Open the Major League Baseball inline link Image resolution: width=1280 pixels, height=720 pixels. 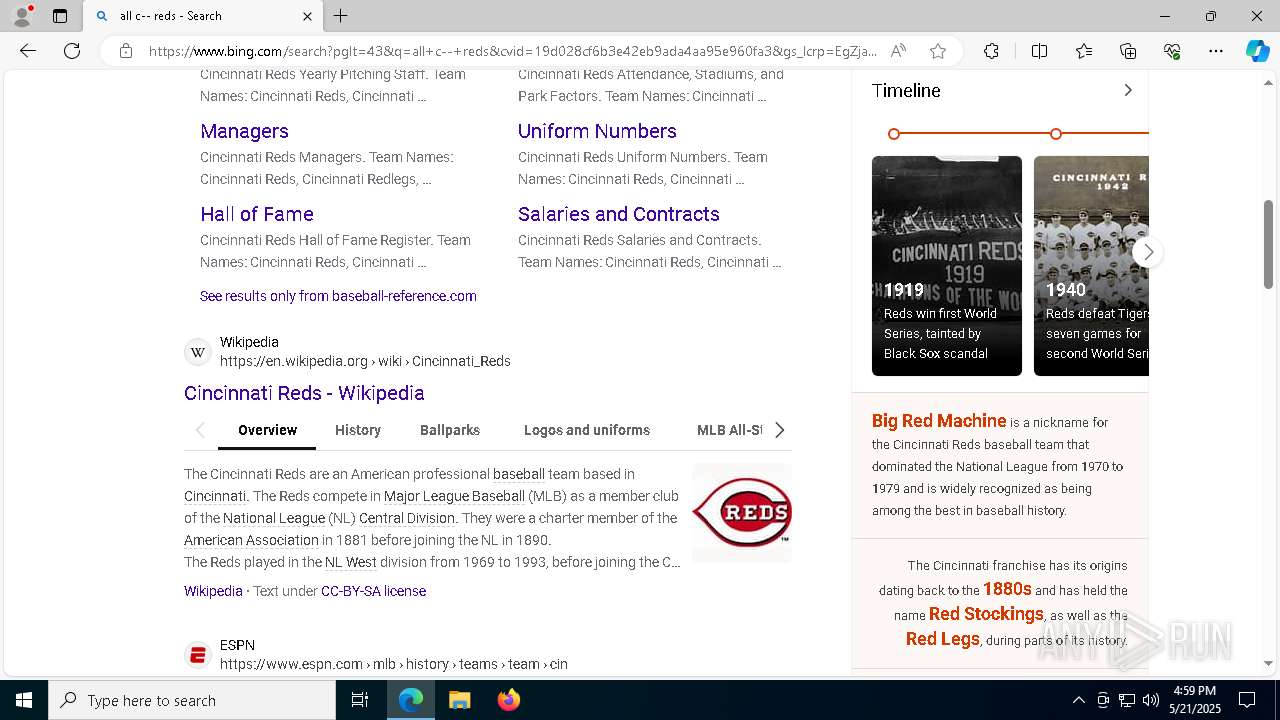tap(454, 496)
